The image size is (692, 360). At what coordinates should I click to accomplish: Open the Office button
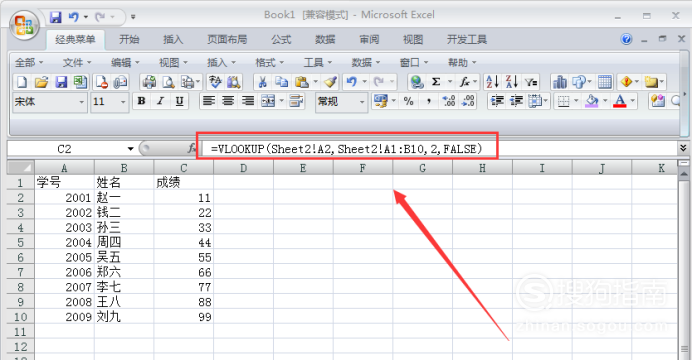[x=24, y=24]
